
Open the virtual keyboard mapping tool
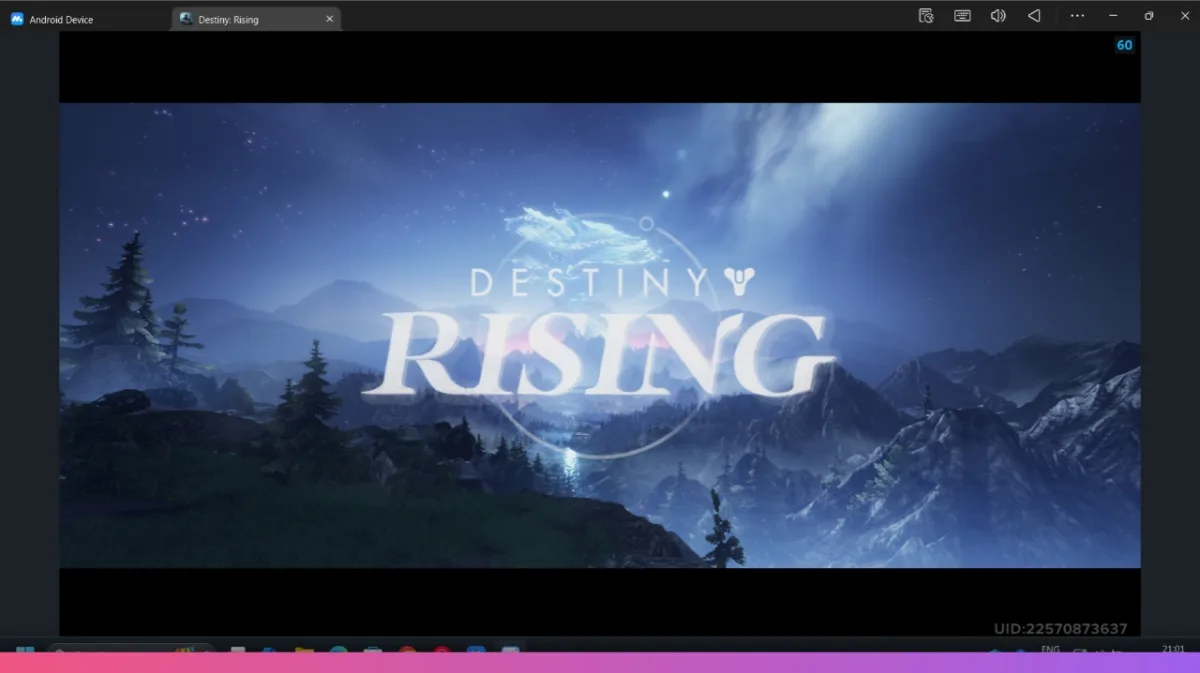click(x=961, y=16)
